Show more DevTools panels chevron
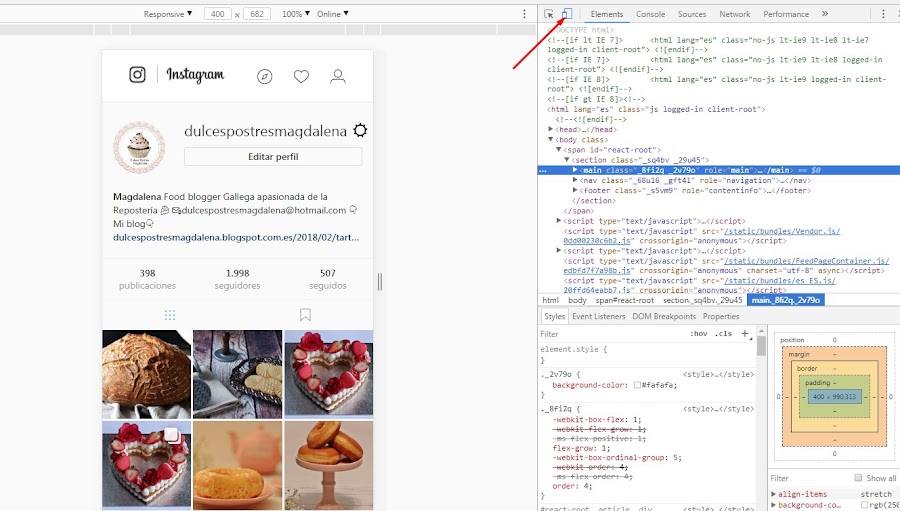Viewport: 900px width, 511px height. [825, 14]
